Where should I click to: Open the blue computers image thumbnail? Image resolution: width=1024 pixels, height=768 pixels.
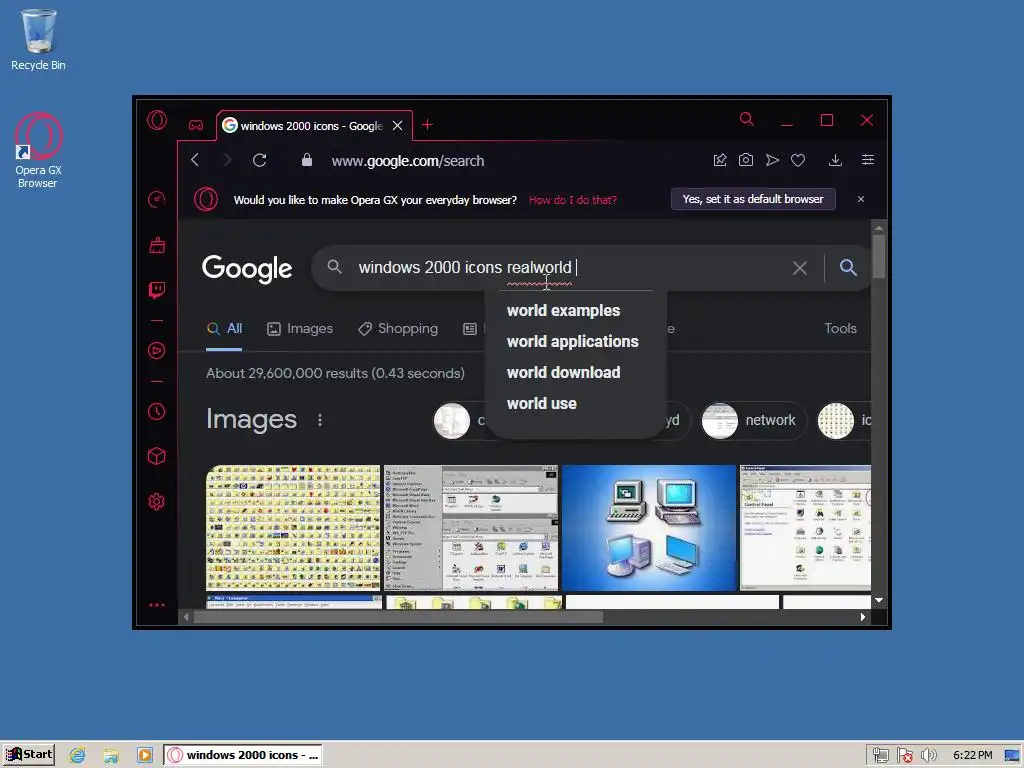648,528
